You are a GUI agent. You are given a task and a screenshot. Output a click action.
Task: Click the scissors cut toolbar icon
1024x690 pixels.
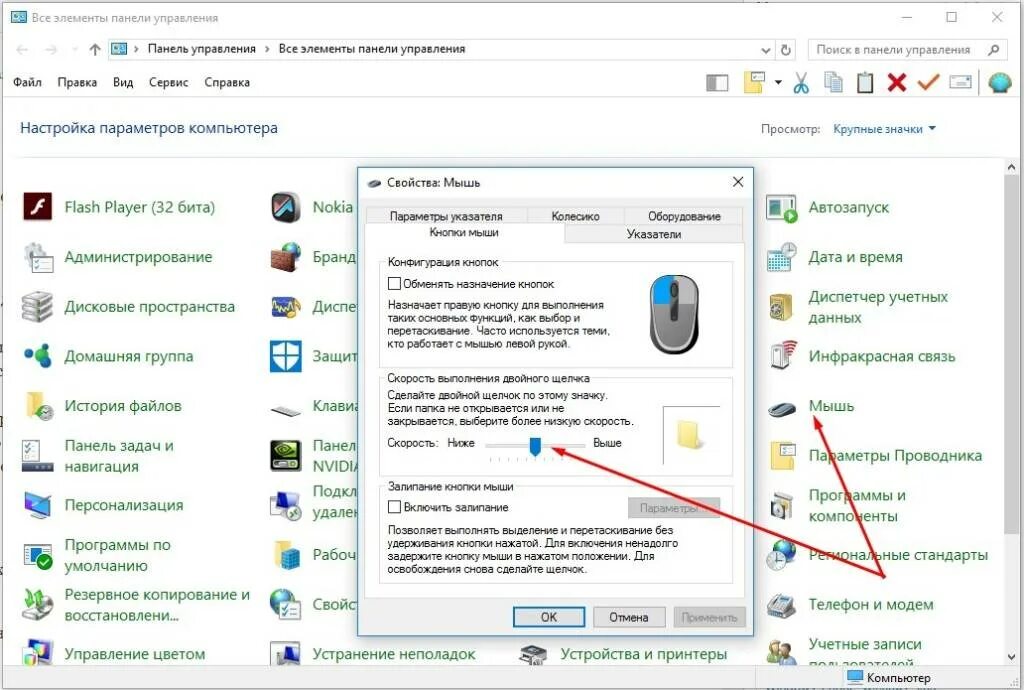(801, 83)
